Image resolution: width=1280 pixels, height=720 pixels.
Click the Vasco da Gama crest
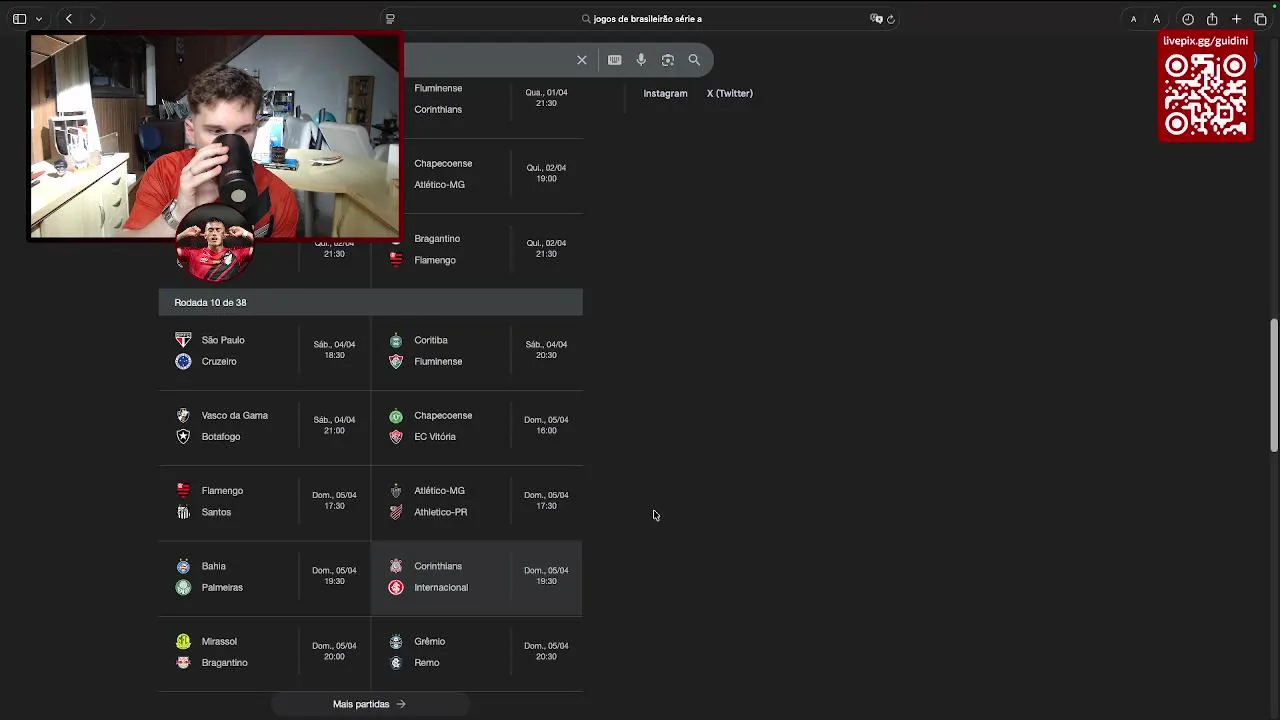tap(183, 415)
